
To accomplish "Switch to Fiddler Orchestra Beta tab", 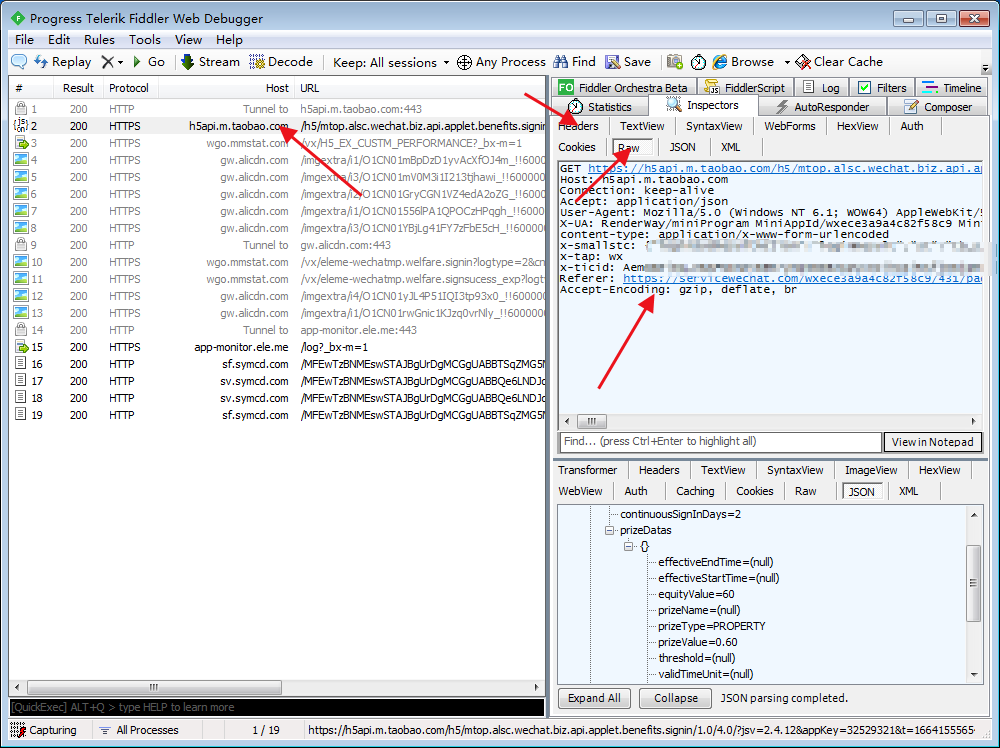I will [x=623, y=87].
